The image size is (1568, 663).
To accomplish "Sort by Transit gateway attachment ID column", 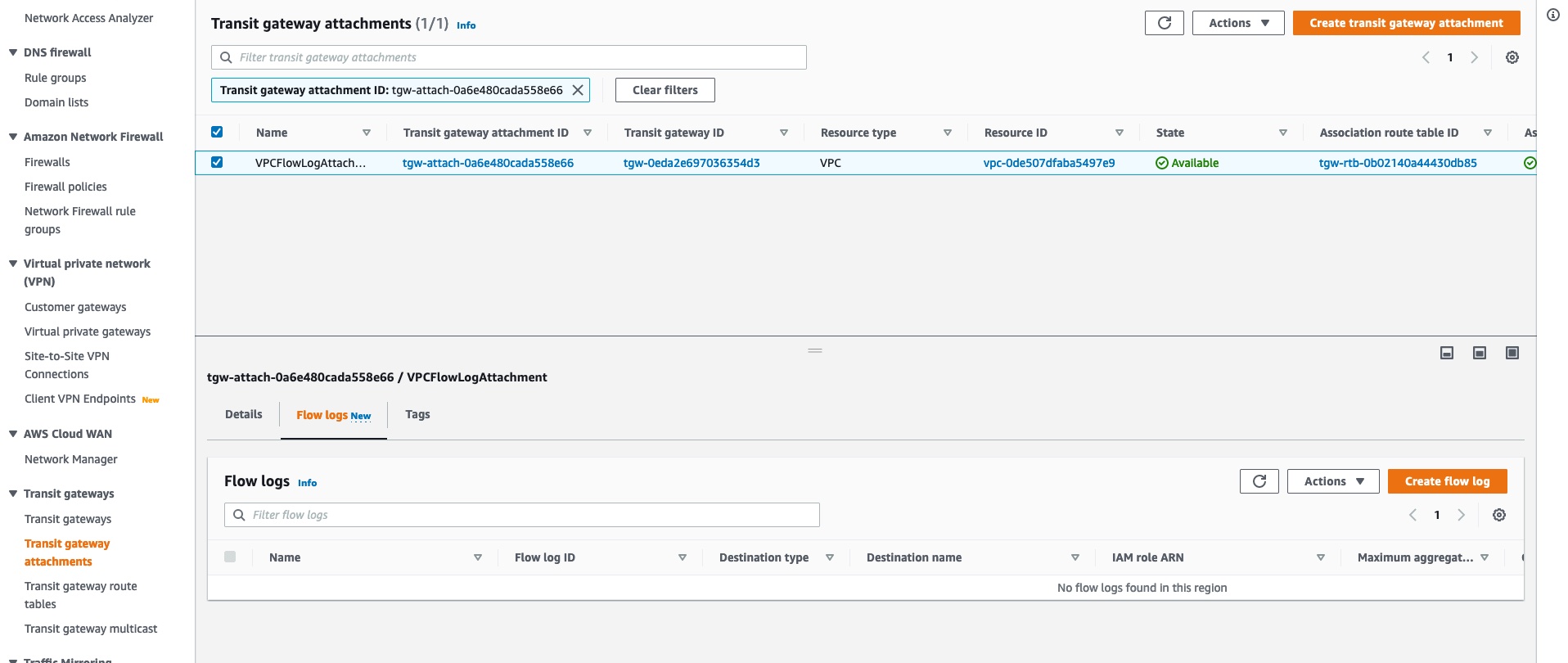I will [588, 133].
